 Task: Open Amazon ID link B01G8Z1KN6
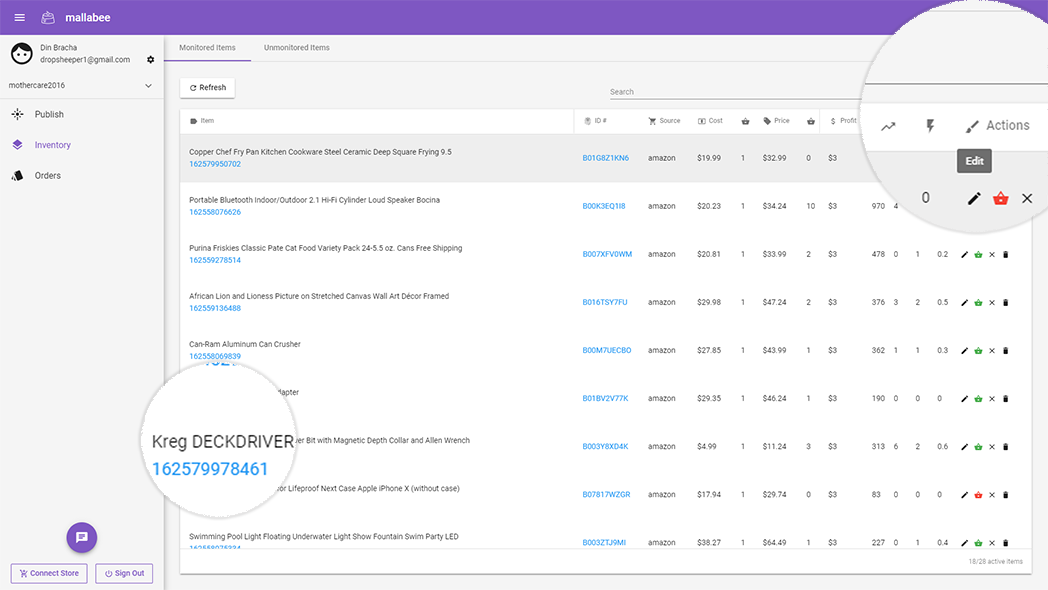(606, 158)
